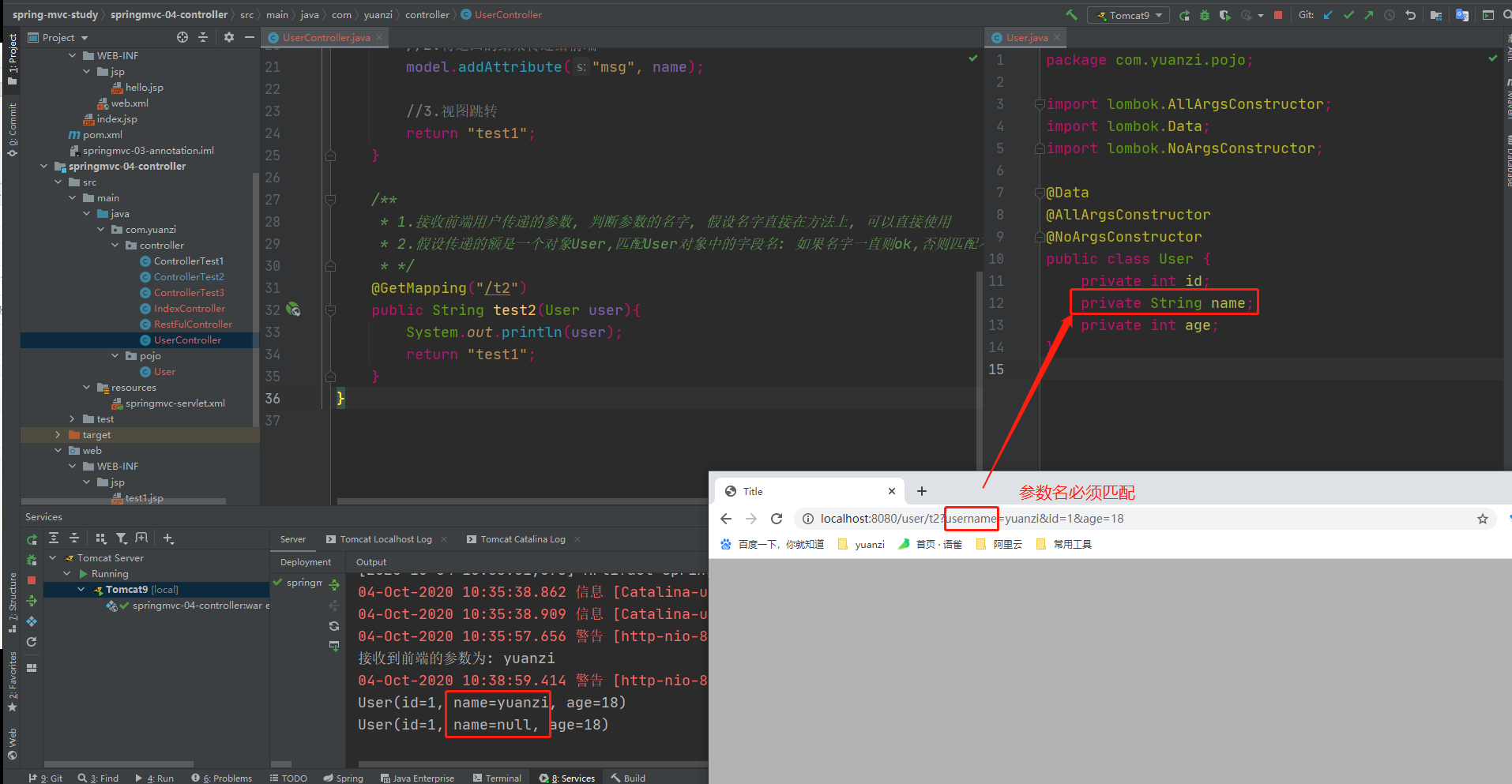Bookmark this page with the star icon

[x=1483, y=519]
